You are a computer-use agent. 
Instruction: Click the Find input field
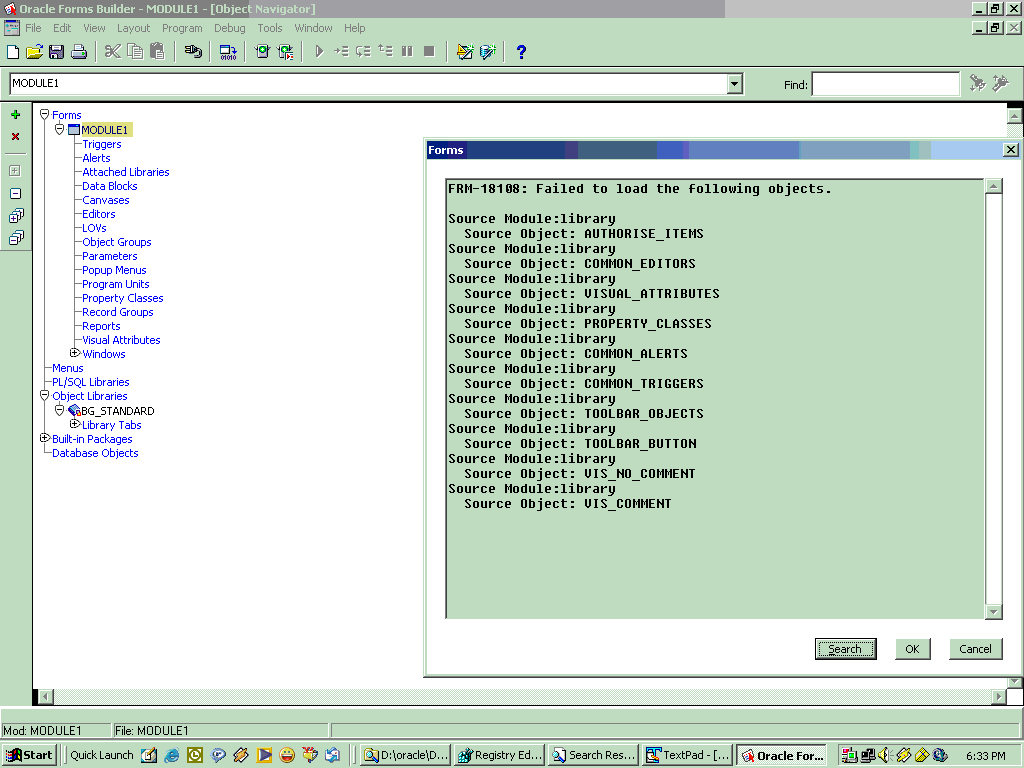886,84
